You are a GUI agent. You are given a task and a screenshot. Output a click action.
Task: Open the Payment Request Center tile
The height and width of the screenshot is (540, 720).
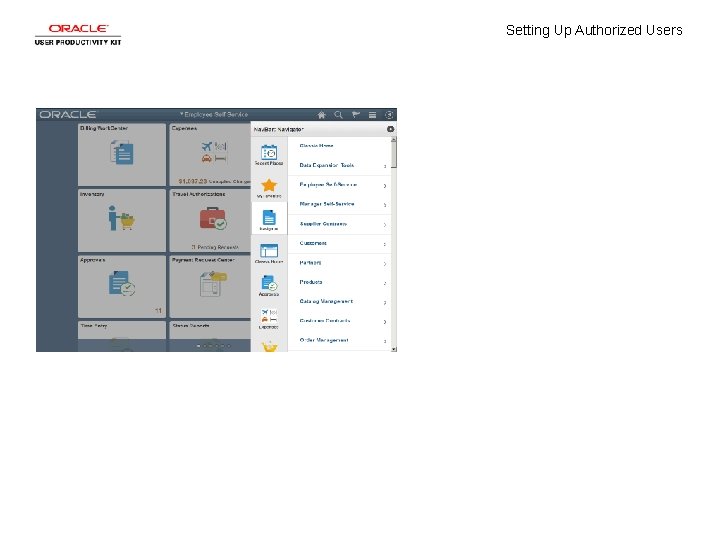pos(210,287)
